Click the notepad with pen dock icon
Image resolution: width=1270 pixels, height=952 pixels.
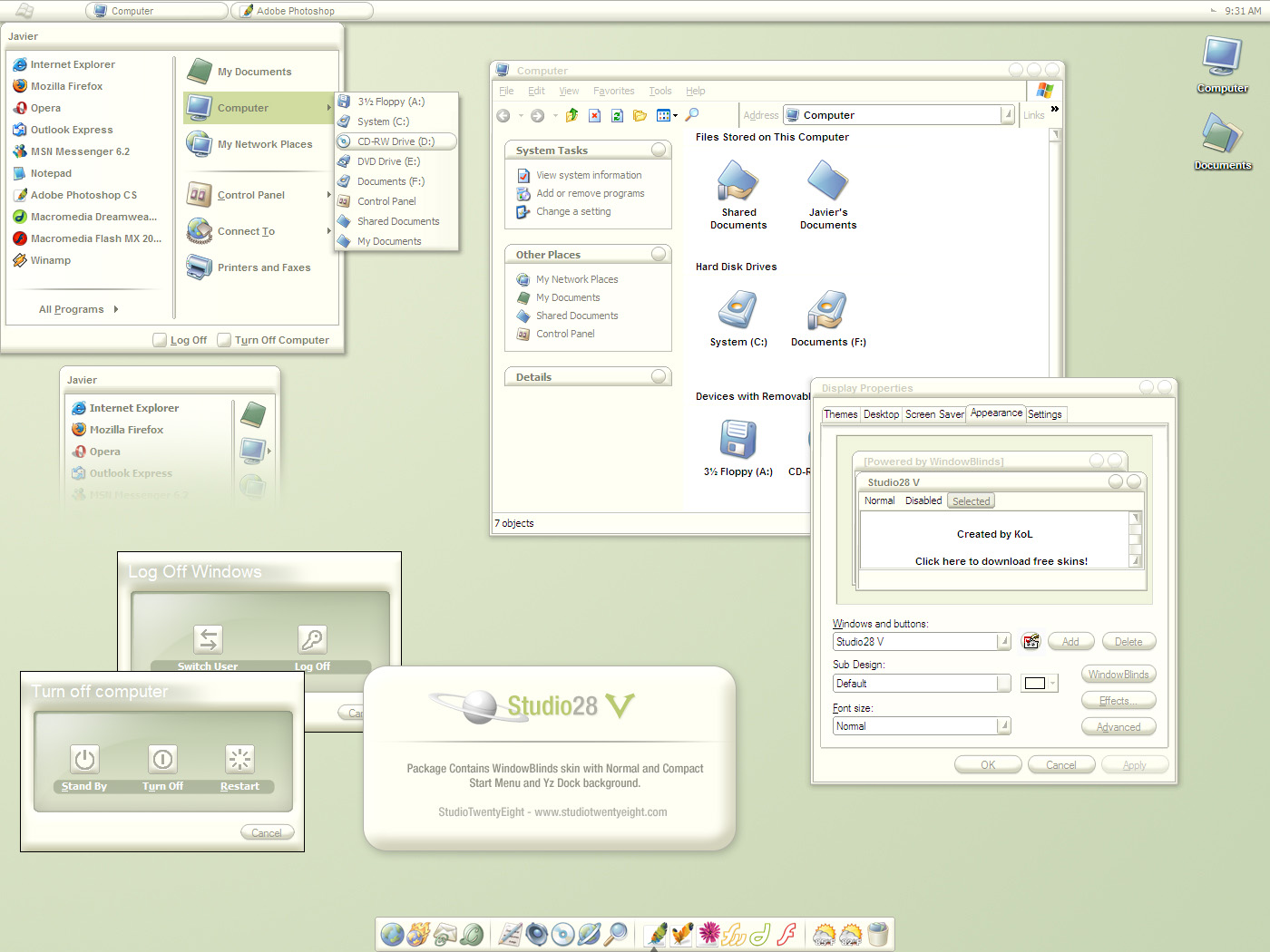point(511,934)
